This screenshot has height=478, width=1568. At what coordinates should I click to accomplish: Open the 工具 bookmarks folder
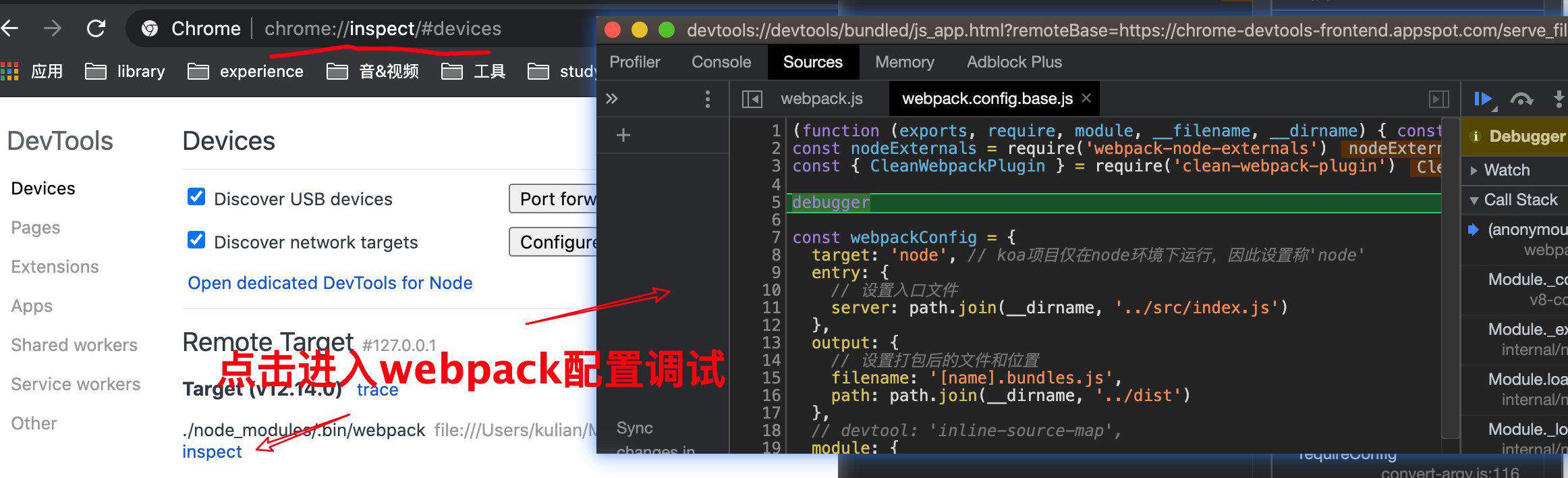pyautogui.click(x=474, y=71)
